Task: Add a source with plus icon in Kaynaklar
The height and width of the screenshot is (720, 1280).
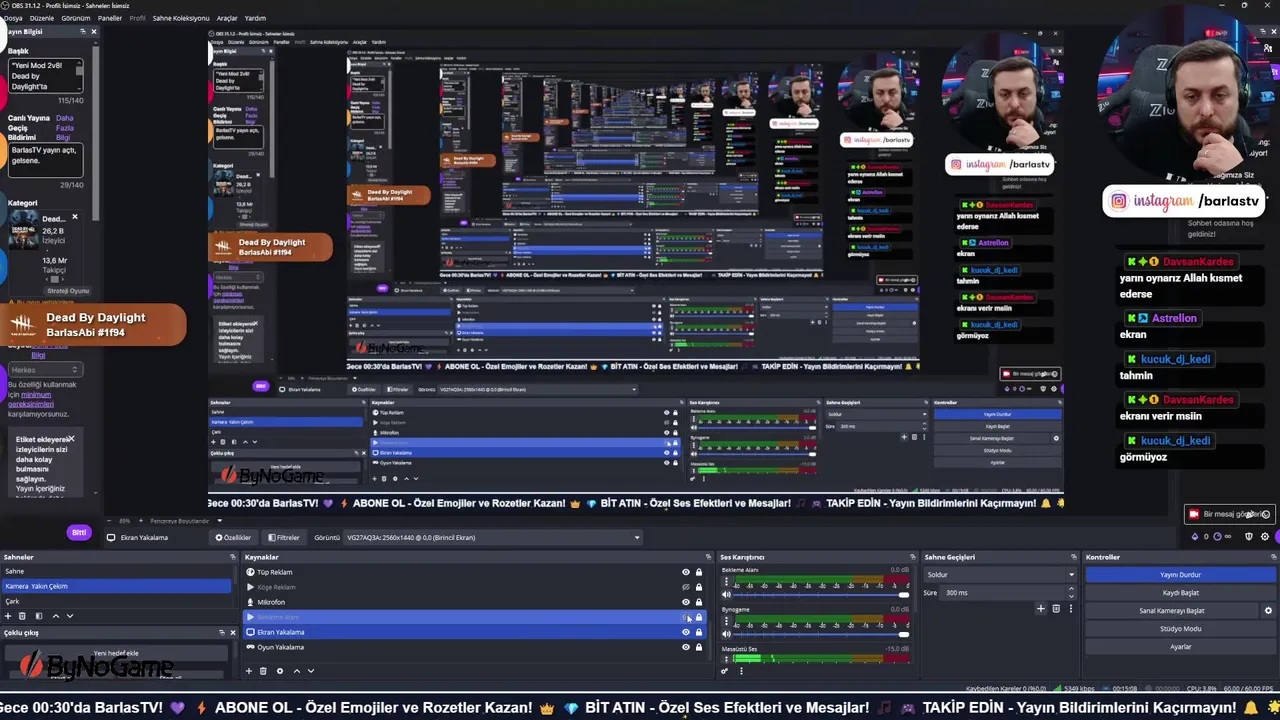Action: click(x=249, y=671)
